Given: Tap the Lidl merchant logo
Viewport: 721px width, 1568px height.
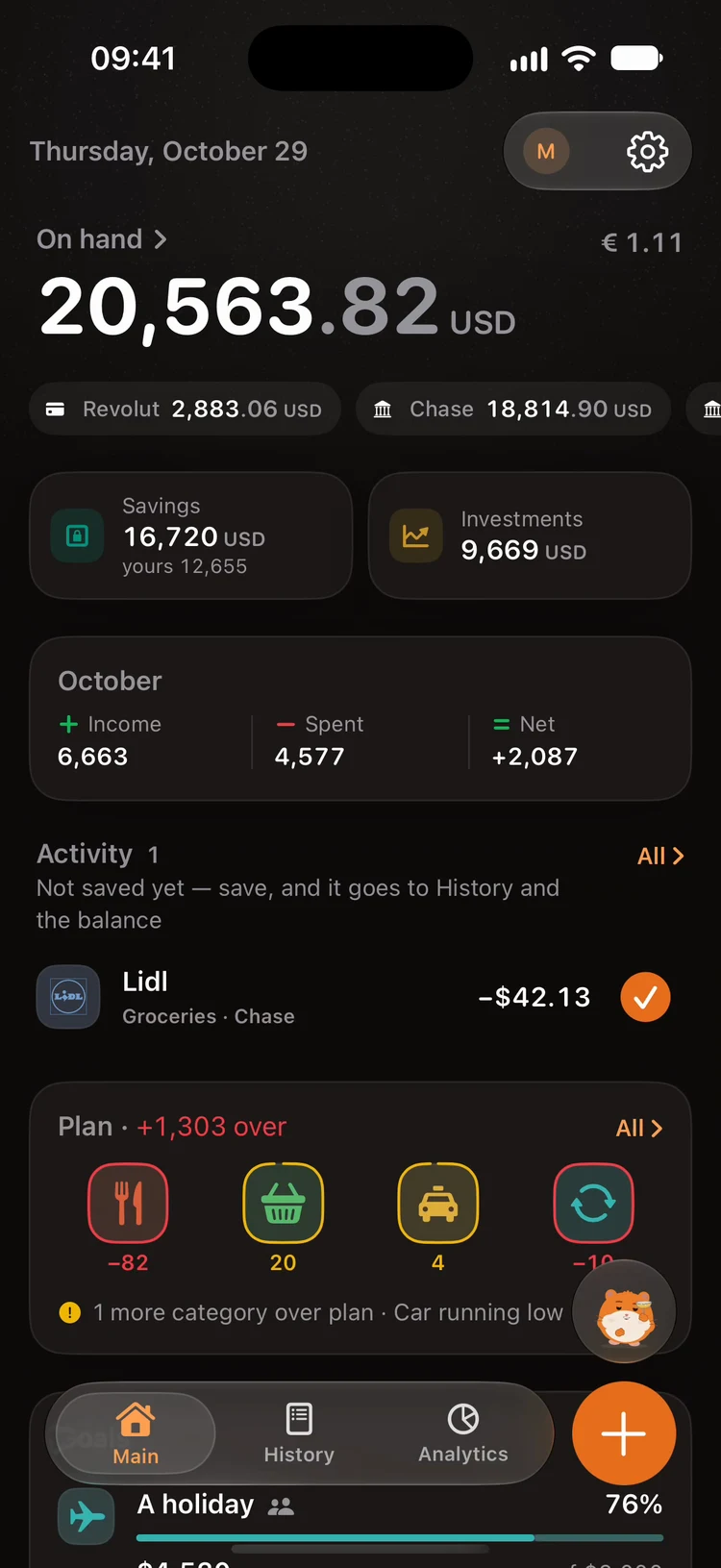Looking at the screenshot, I should click(x=68, y=997).
